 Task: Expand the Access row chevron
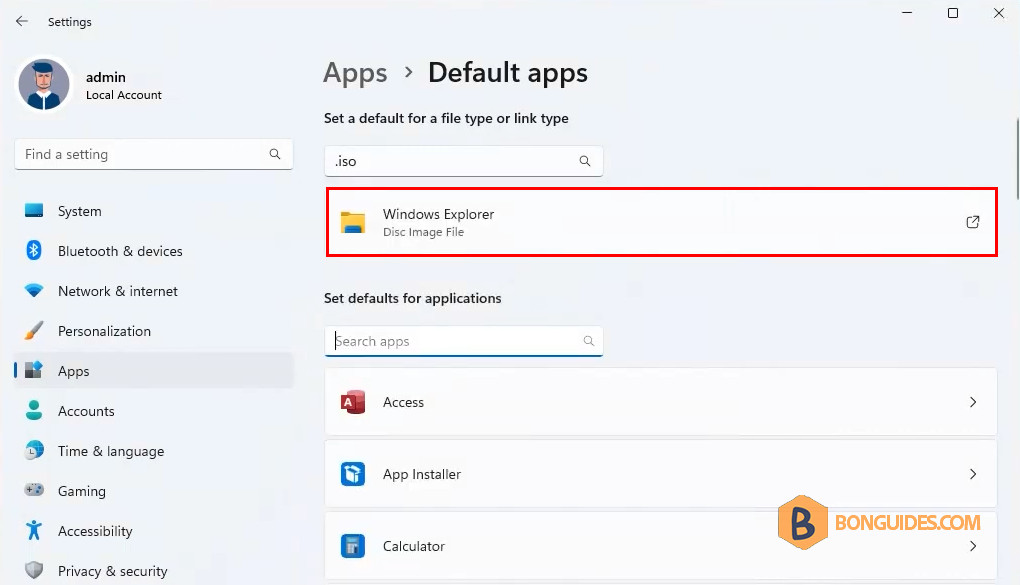973,402
